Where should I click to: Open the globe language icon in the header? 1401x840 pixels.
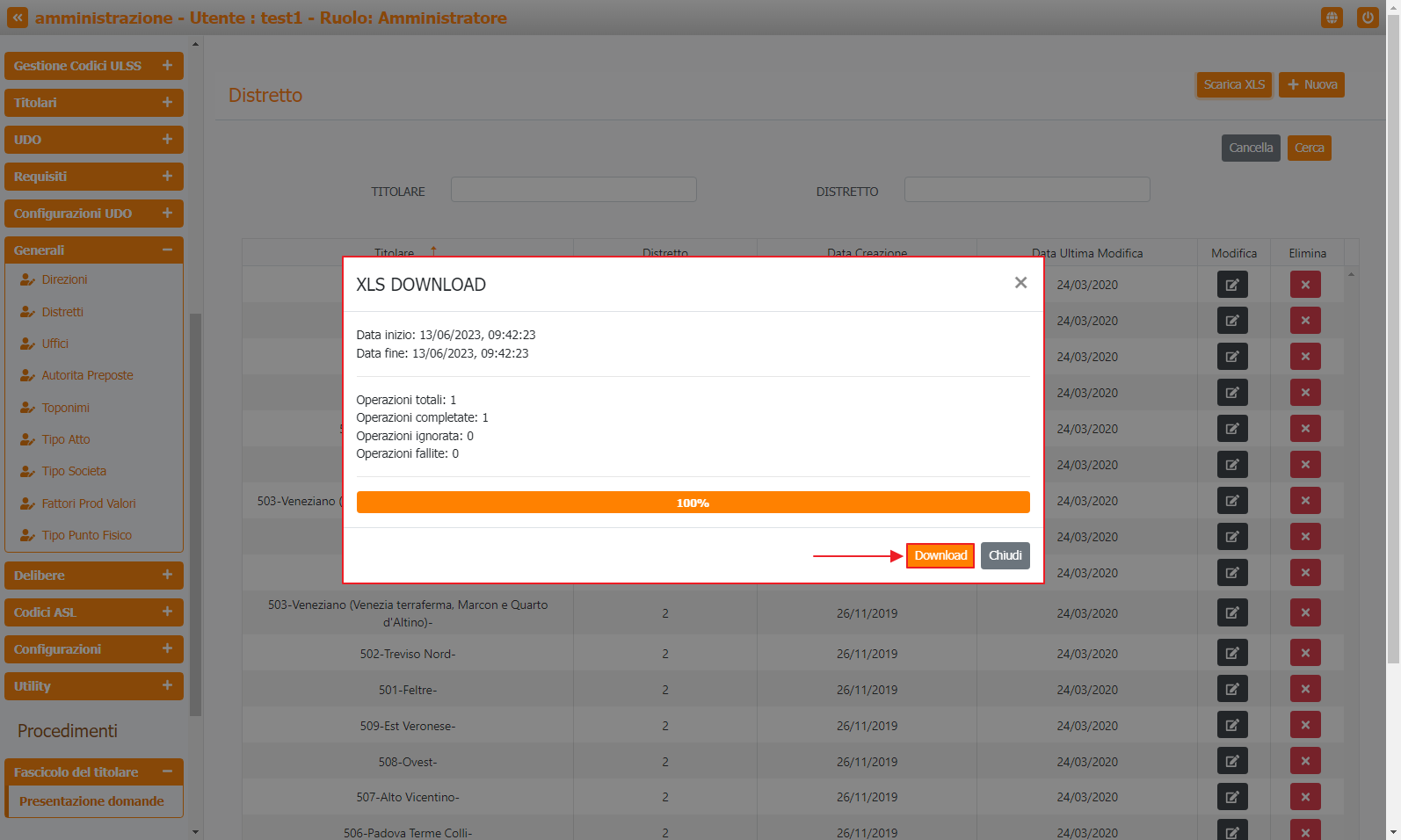pyautogui.click(x=1332, y=18)
